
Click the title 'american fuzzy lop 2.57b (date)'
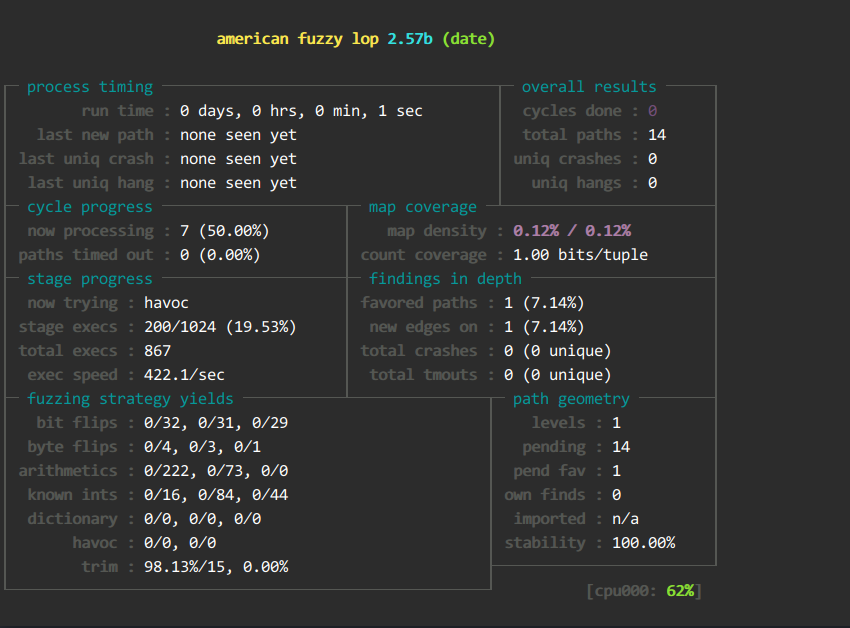[x=356, y=39]
